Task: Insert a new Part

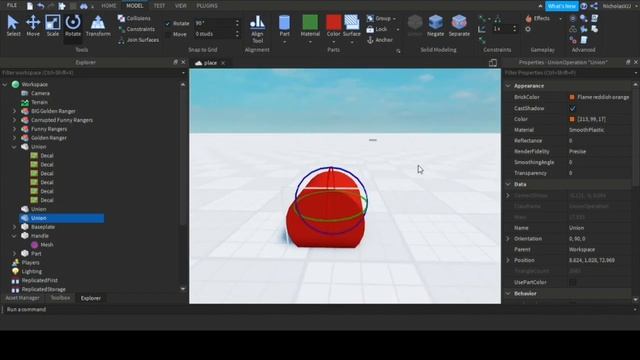Action: (x=284, y=26)
